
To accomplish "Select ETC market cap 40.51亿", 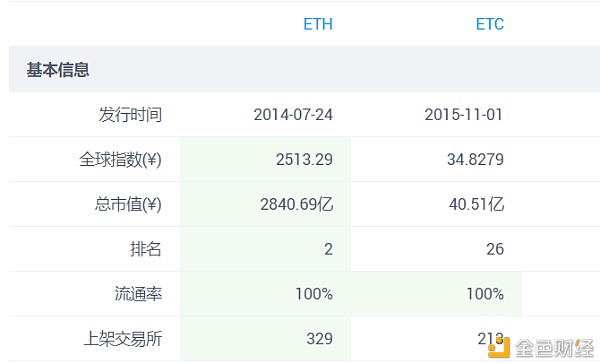I will pos(476,204).
